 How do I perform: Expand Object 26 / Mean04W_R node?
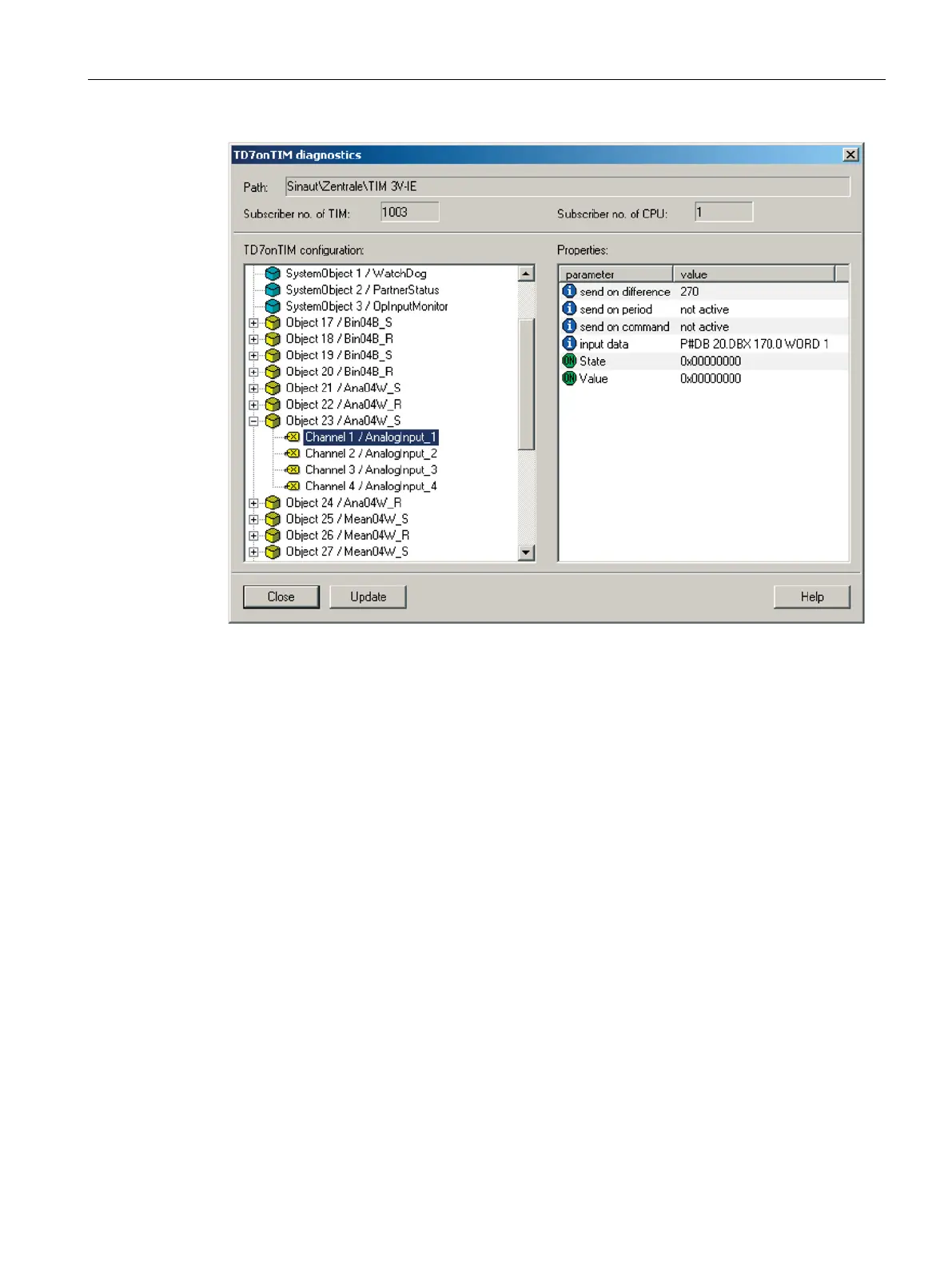[253, 536]
